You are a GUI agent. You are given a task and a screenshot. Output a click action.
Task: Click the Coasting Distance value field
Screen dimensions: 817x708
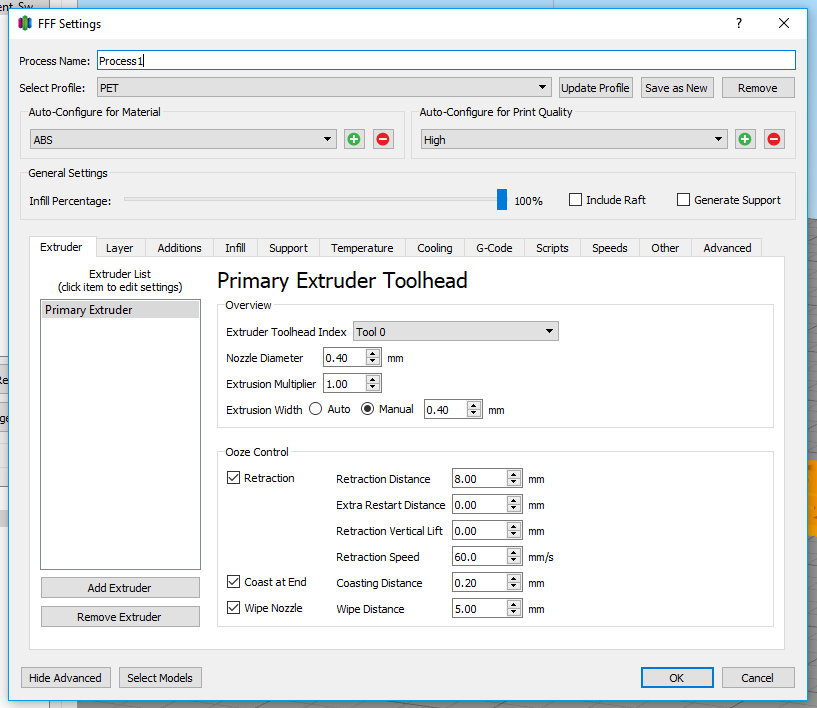[x=479, y=583]
